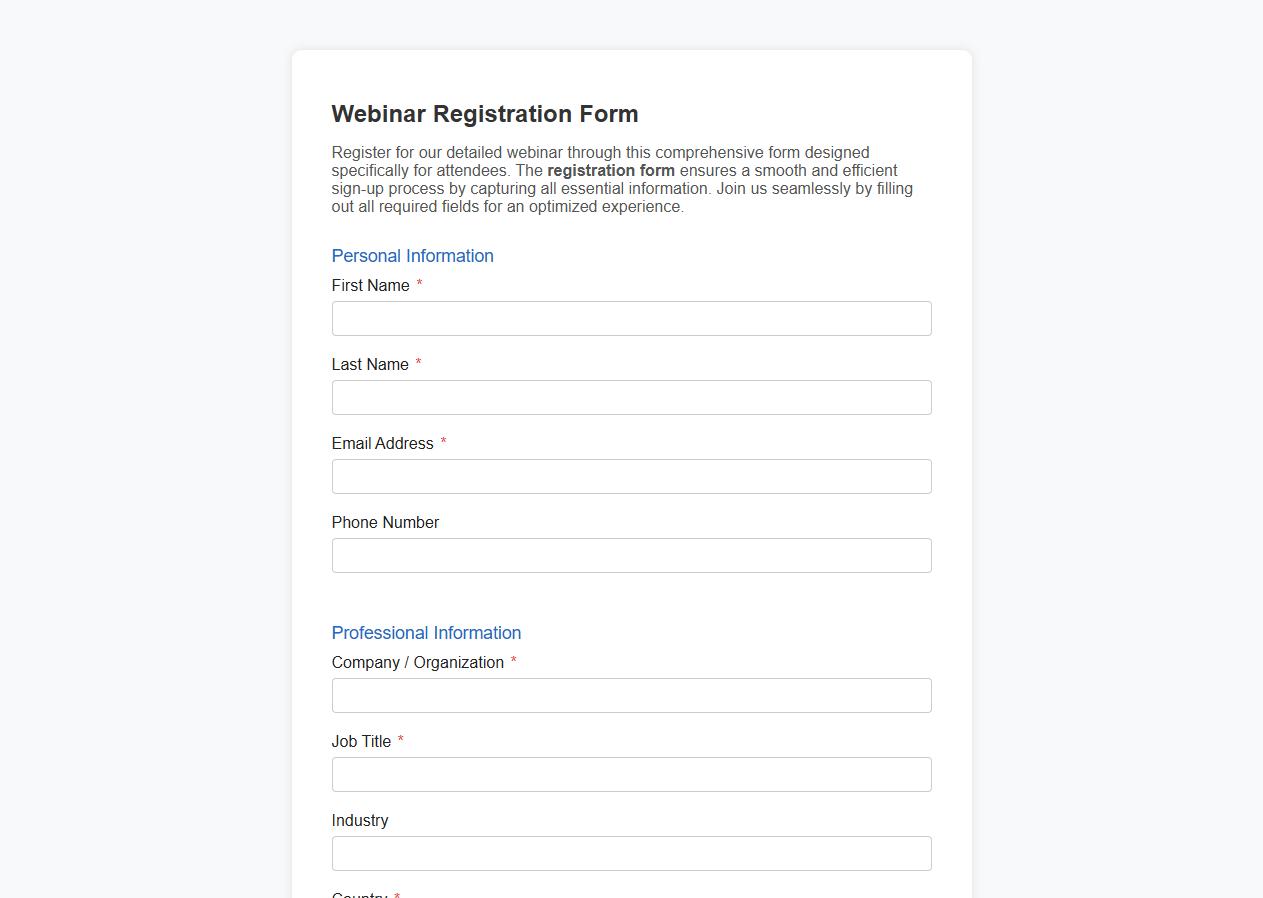Viewport: 1263px width, 898px height.
Task: Select the Personal Information section heading
Action: tap(412, 256)
